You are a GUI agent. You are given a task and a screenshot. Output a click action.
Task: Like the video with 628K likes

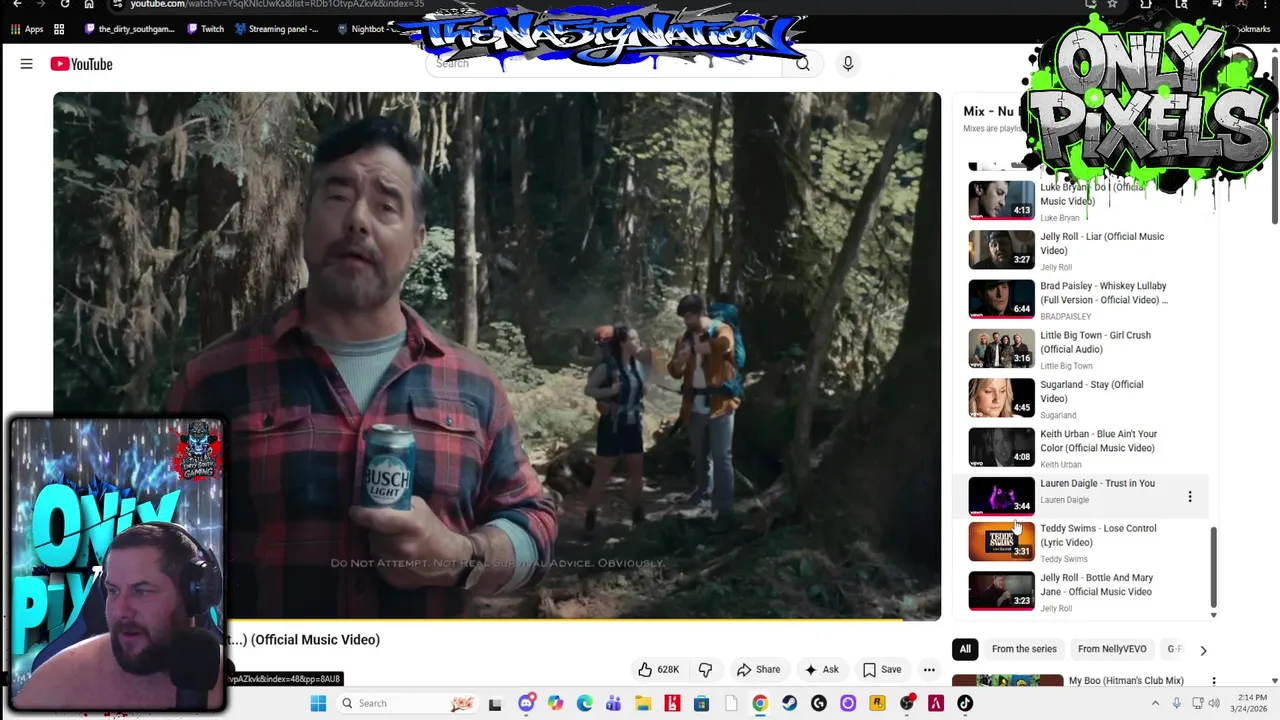coord(658,670)
